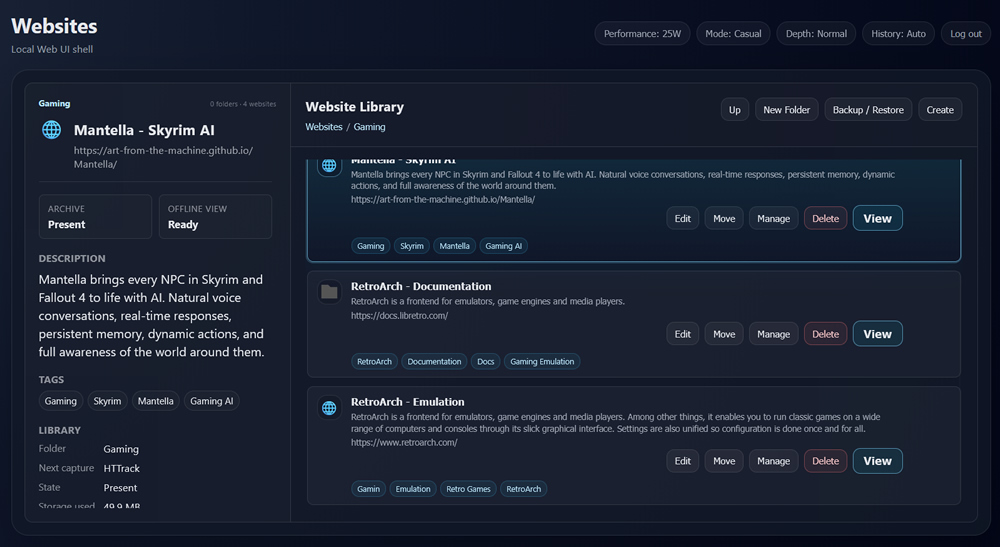Move the Mantella website entry
Viewport: 1000px width, 547px height.
[724, 219]
